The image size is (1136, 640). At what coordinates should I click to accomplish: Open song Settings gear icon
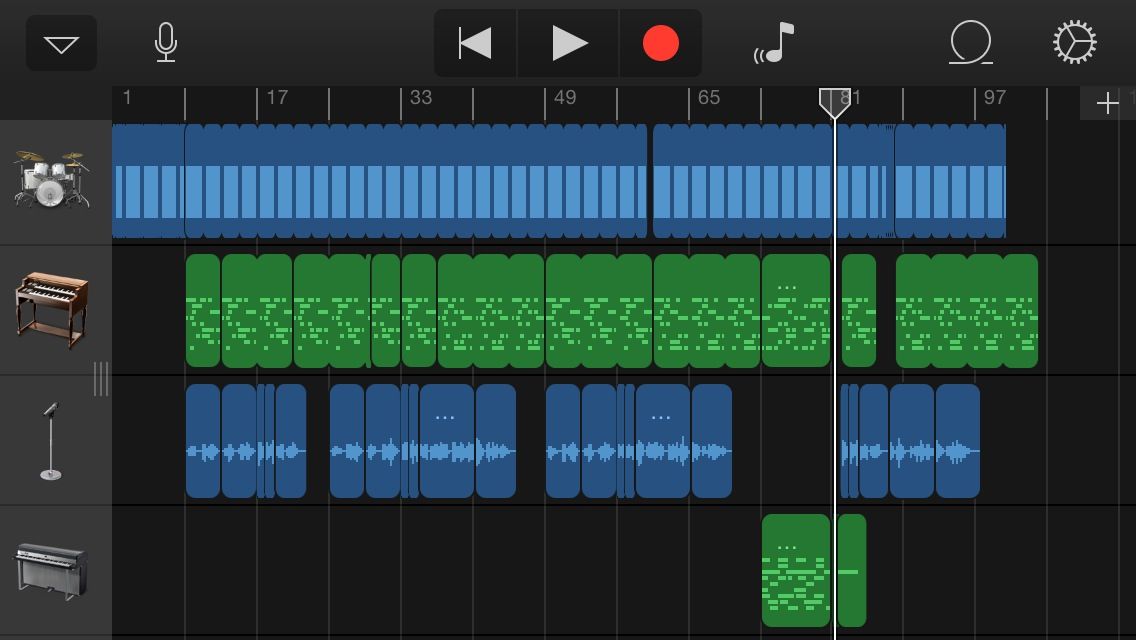[1074, 42]
